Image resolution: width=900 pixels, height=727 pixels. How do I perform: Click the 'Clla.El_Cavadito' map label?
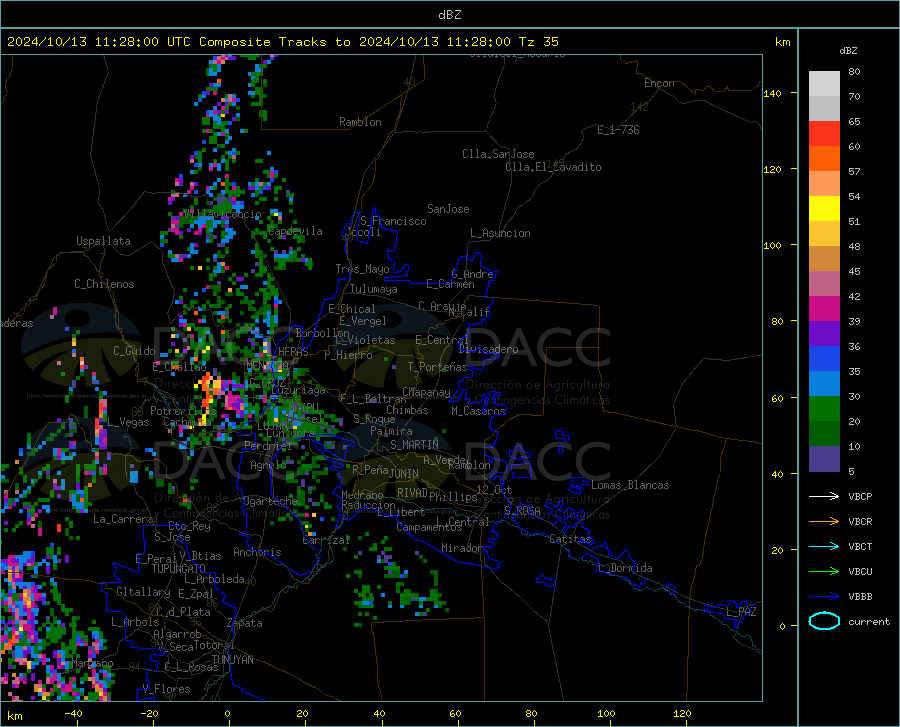pyautogui.click(x=553, y=167)
